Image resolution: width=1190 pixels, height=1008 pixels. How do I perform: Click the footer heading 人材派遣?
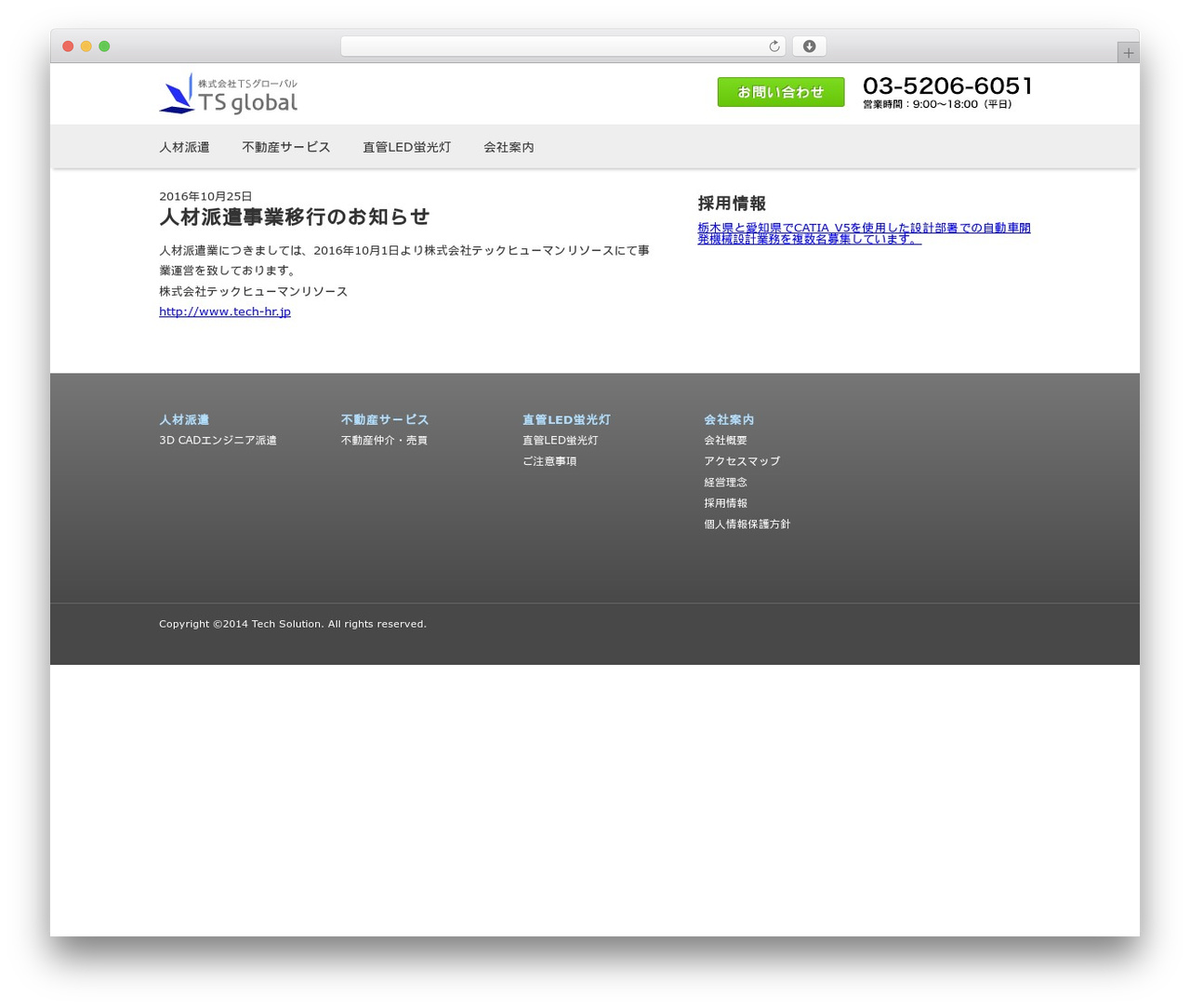click(x=184, y=419)
